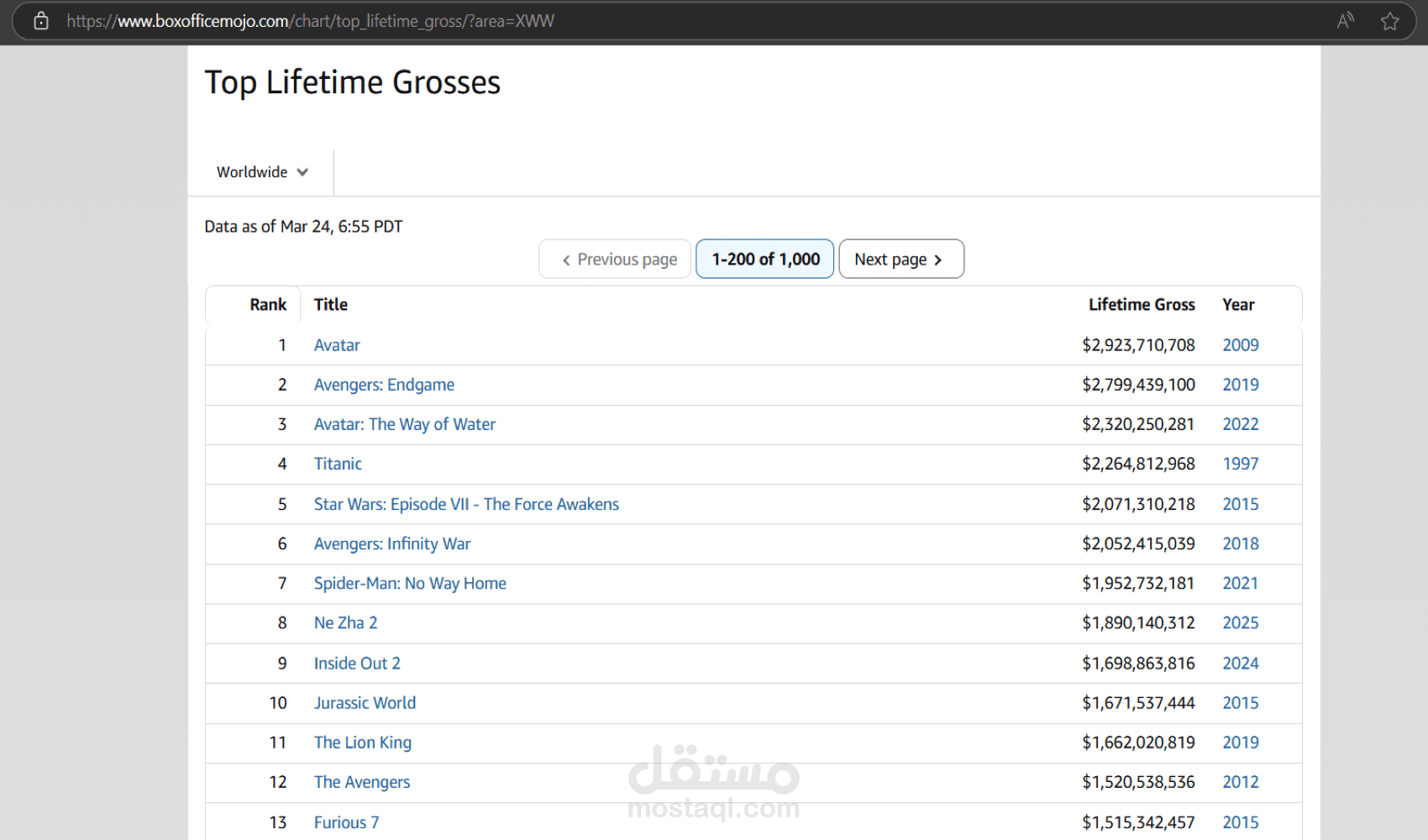Open Star Wars: The Force Awakens link

click(466, 504)
